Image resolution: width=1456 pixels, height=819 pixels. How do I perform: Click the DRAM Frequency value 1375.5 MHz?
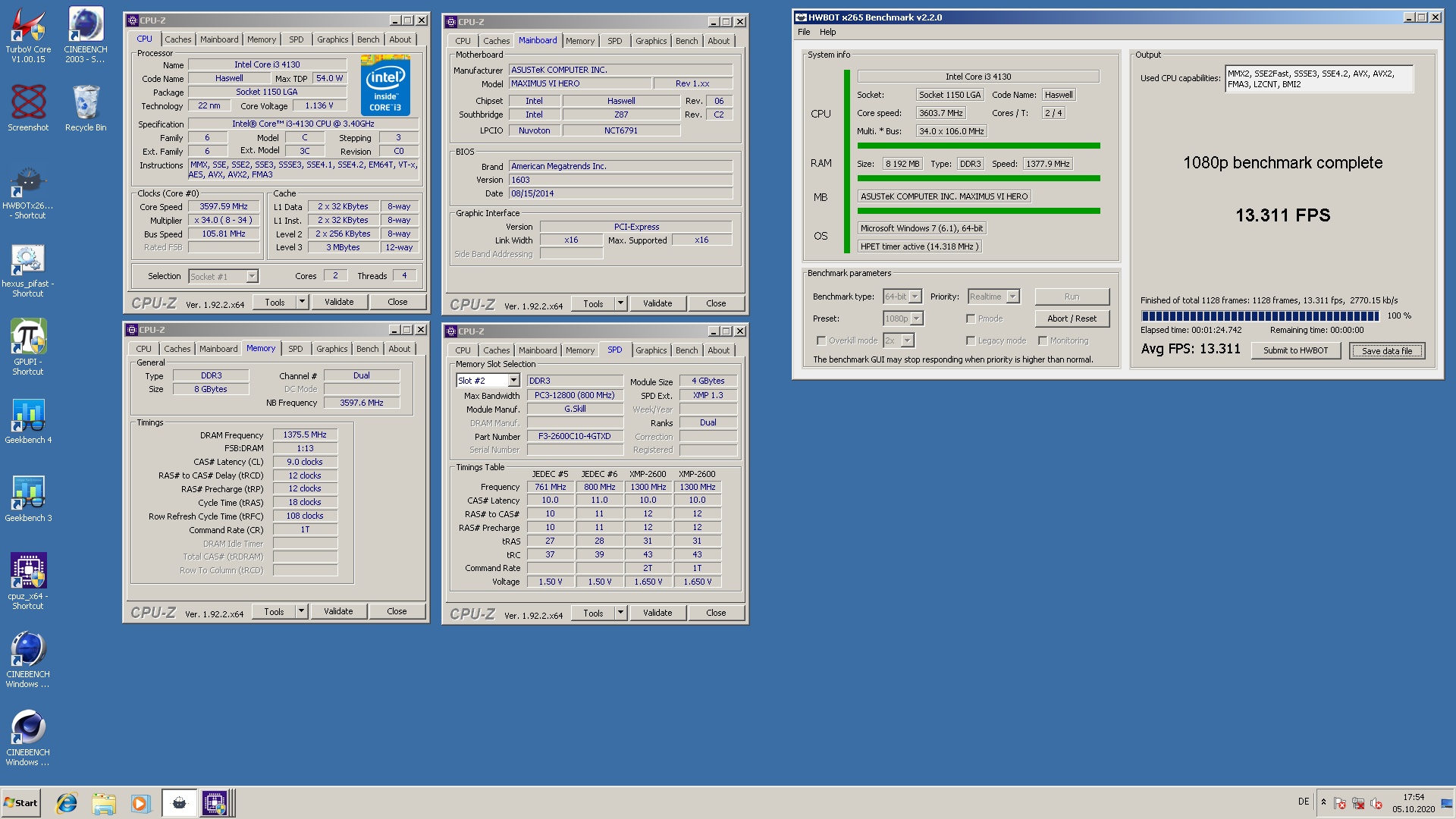(x=305, y=435)
